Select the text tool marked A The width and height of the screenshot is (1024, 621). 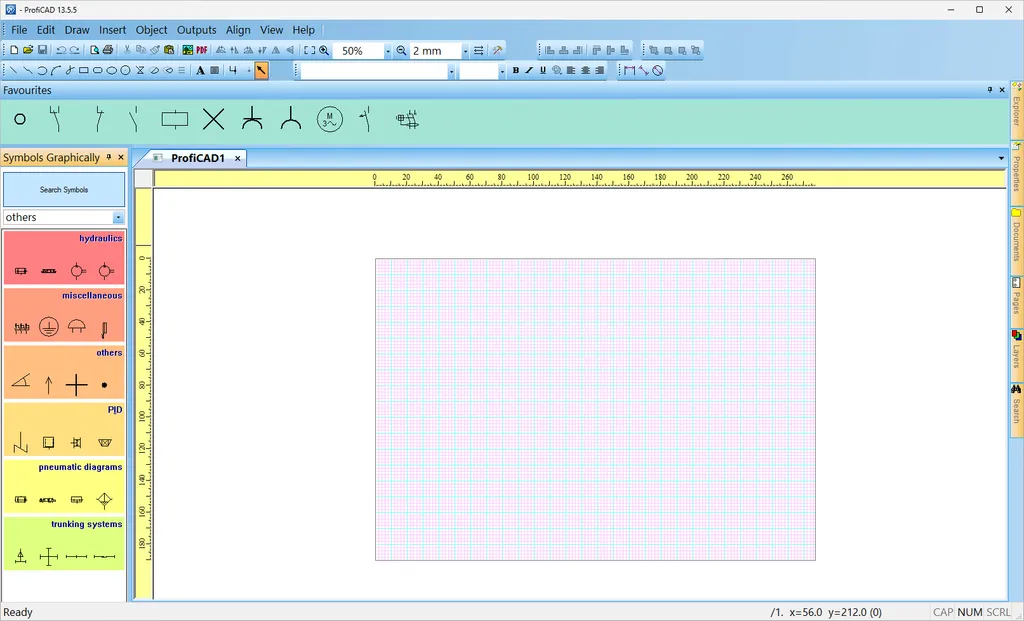200,71
